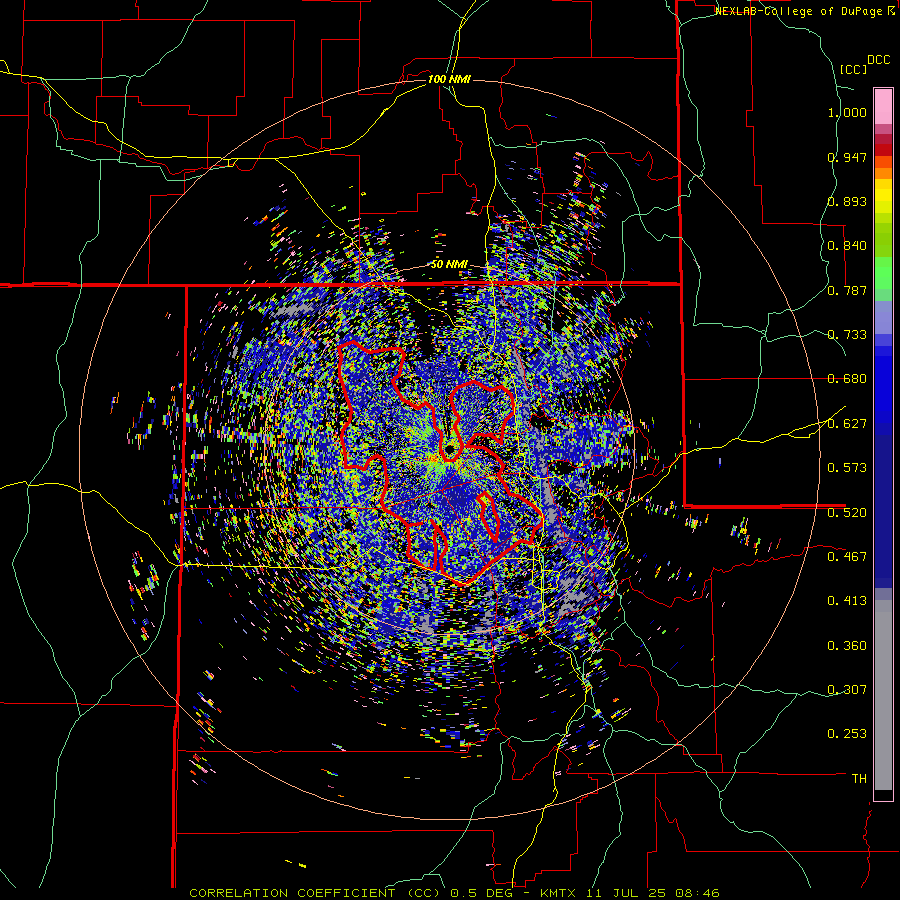Click the 100 NMI range ring label
The image size is (900, 900).
tap(449, 79)
